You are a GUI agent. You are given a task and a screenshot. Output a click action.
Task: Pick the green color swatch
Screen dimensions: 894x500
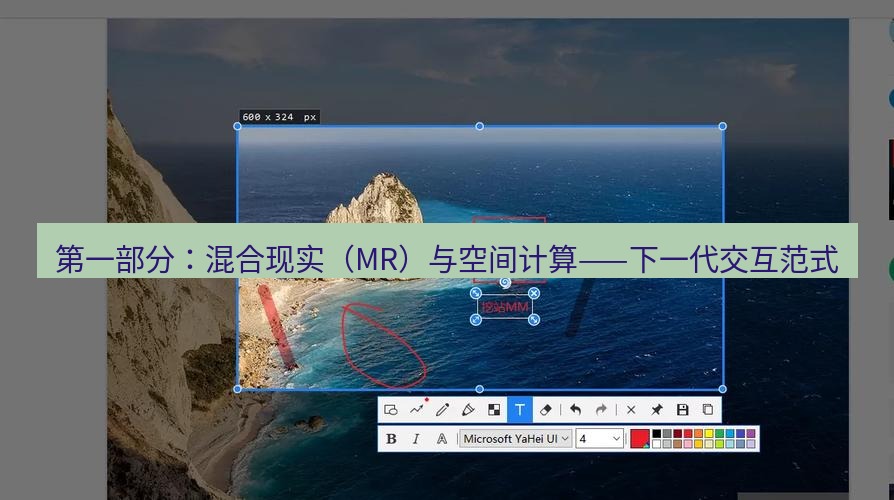tap(720, 433)
